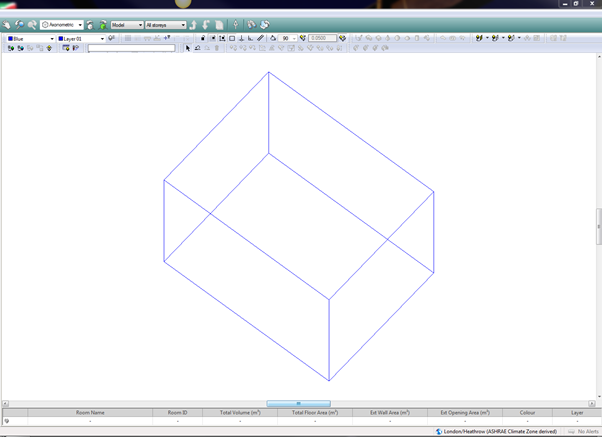The image size is (602, 437).
Task: Select the pan hand tool
Action: pyautogui.click(x=8, y=24)
